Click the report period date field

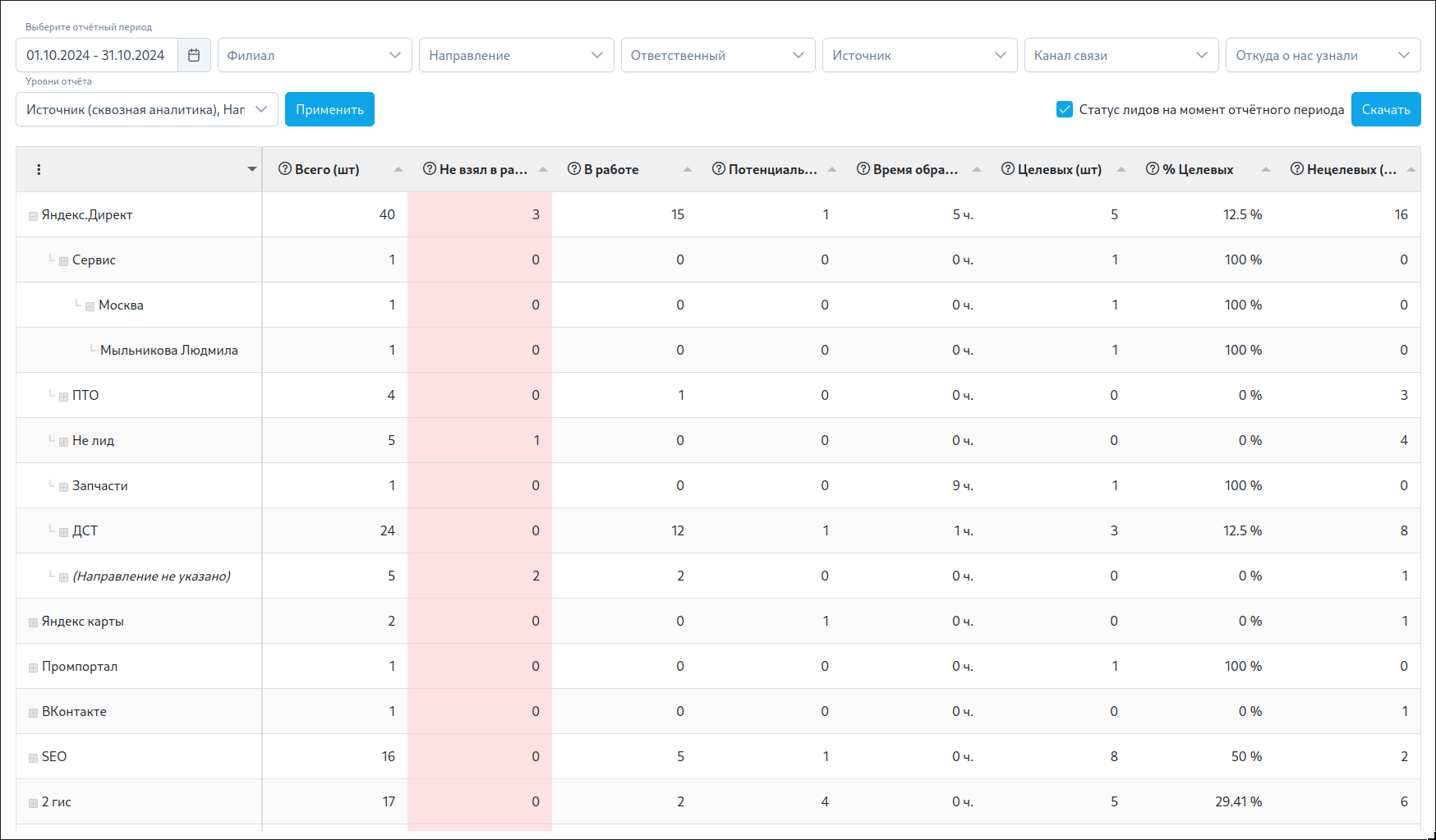tap(96, 55)
